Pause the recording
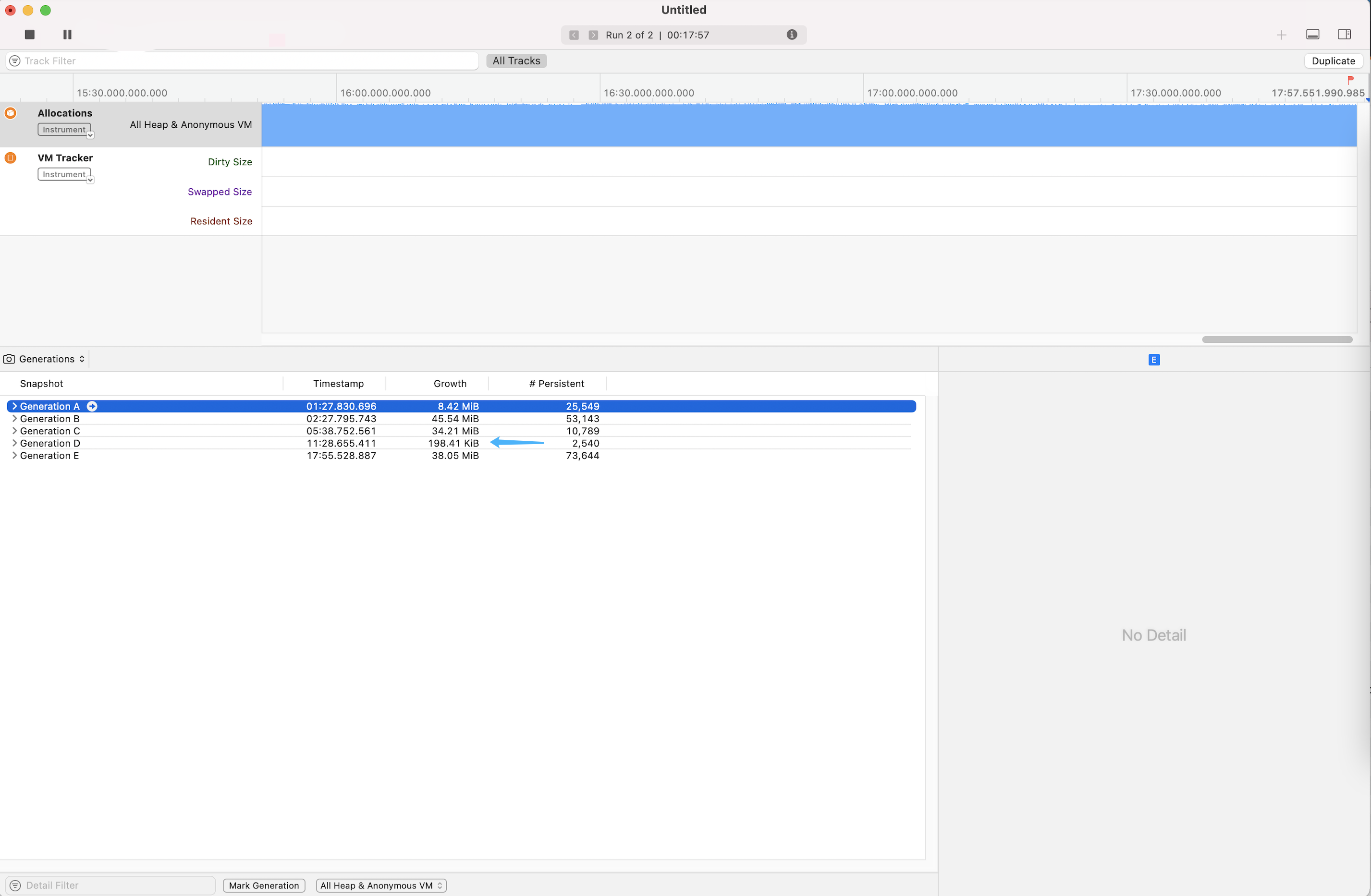 (67, 35)
